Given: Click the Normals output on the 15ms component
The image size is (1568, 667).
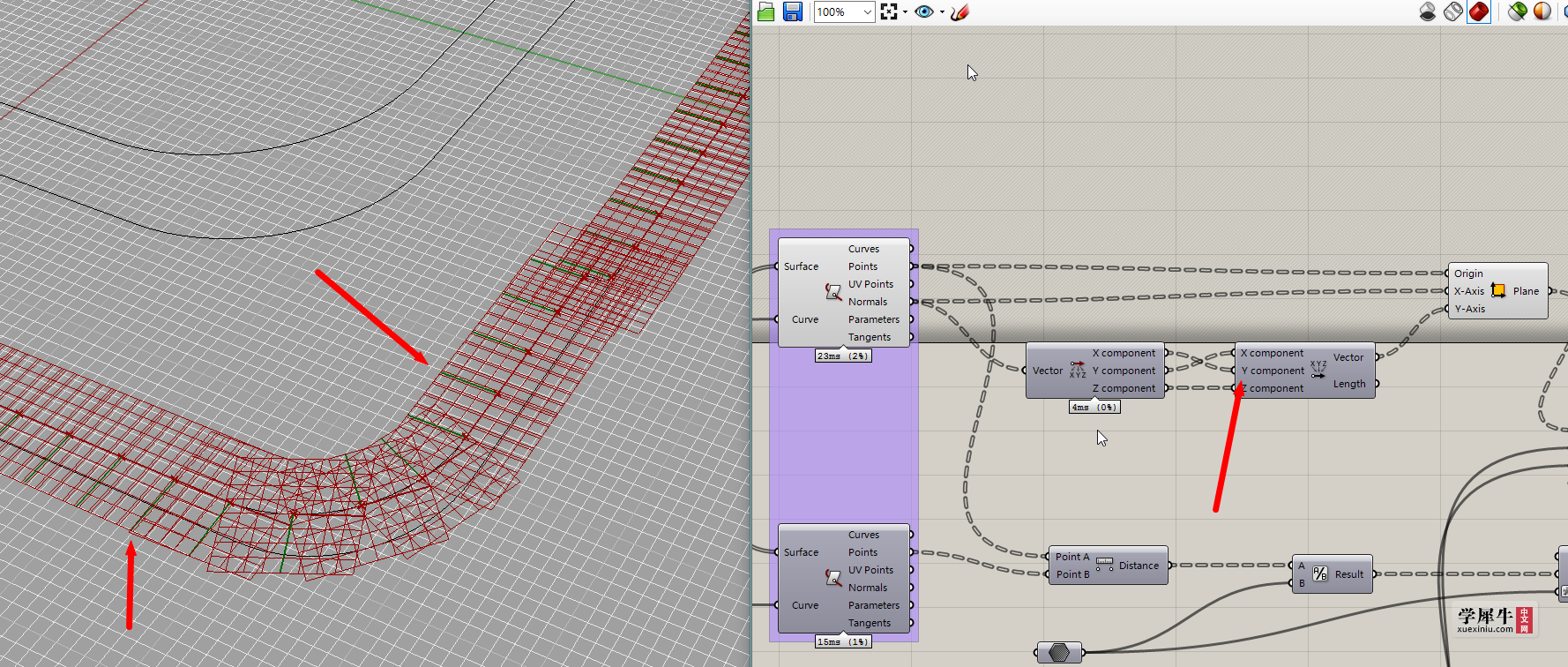Looking at the screenshot, I should coord(868,588).
